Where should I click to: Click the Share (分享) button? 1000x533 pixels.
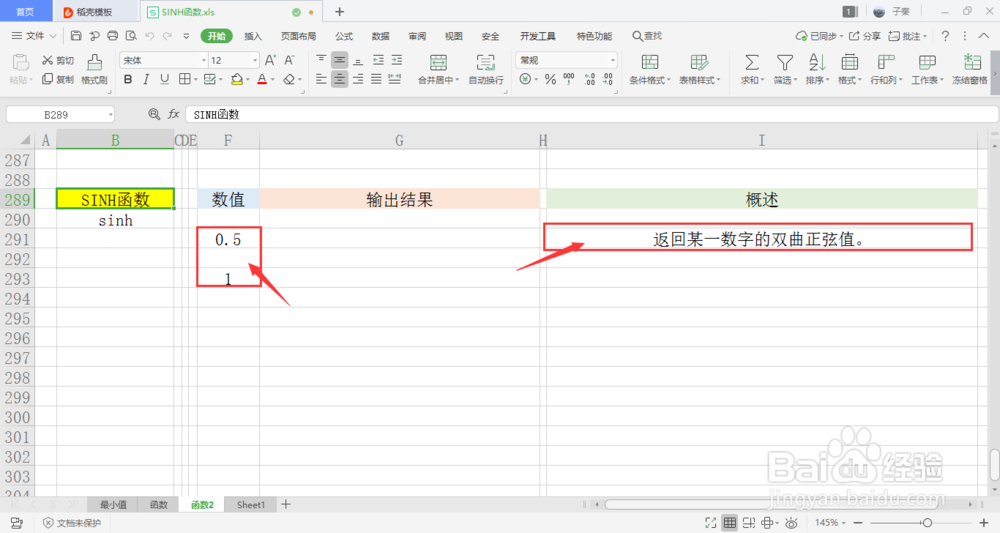[x=864, y=36]
